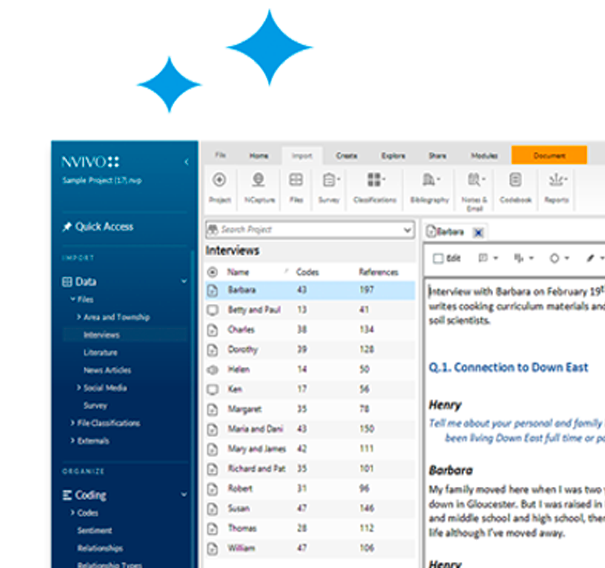Image resolution: width=605 pixels, height=568 pixels.
Task: Open the Survey import menu
Action: tap(330, 180)
